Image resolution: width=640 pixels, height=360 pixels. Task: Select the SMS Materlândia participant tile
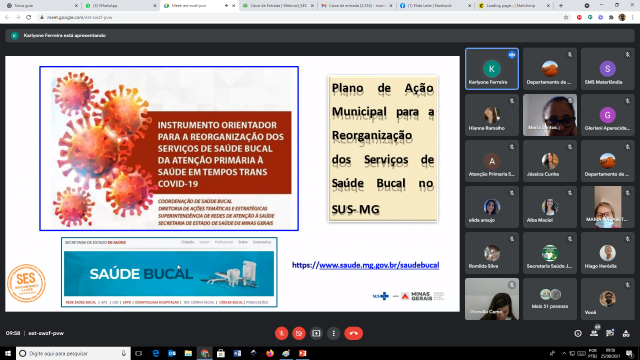coord(607,69)
